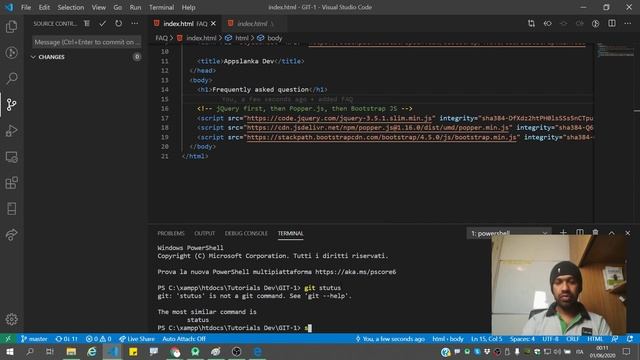Image resolution: width=640 pixels, height=360 pixels.
Task: Open the Extensions view
Action: (x=11, y=183)
